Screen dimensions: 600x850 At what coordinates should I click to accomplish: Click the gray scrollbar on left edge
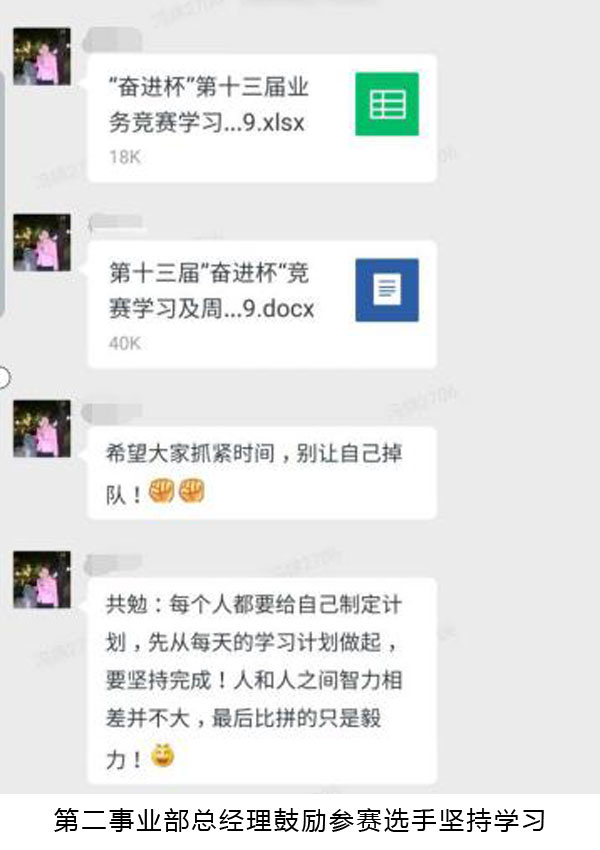[2, 192]
